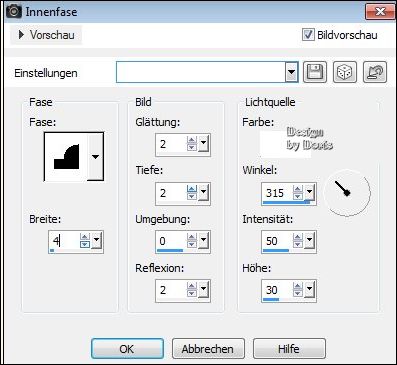This screenshot has width=397, height=365.
Task: Click the randomize parameters dice icon
Action: [x=345, y=72]
